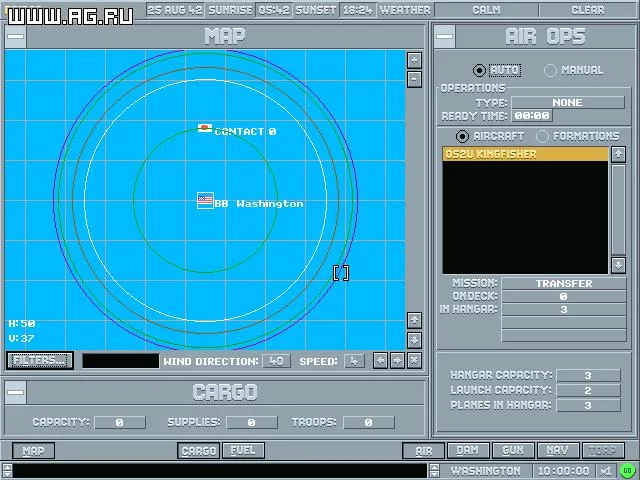The width and height of the screenshot is (640, 480).
Task: Open the FUEL screen tab
Action: [243, 451]
